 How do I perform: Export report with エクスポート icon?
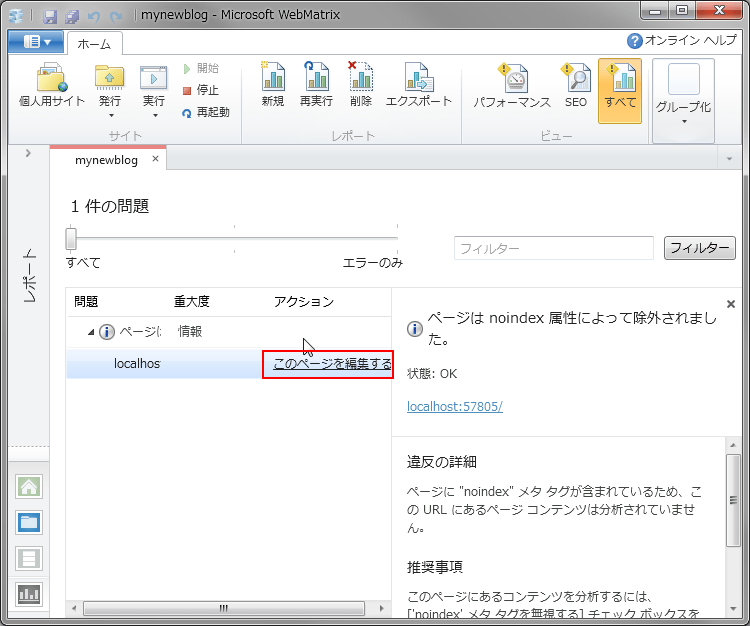click(419, 85)
